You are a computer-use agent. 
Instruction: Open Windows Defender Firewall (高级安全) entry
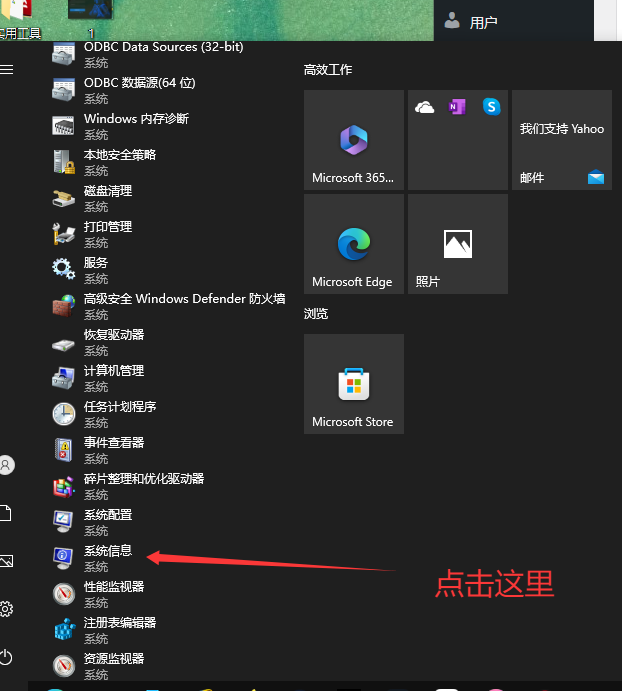tap(183, 299)
